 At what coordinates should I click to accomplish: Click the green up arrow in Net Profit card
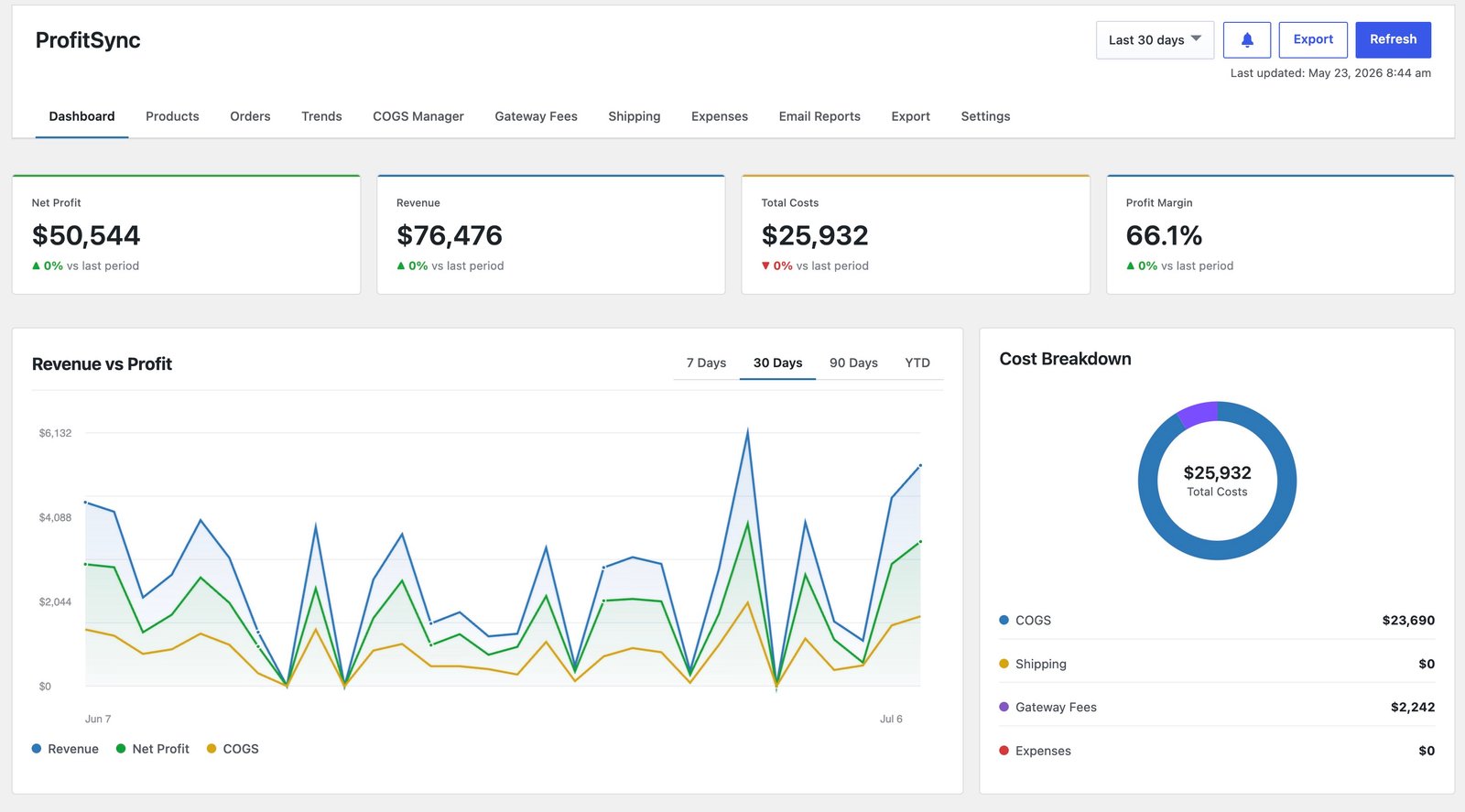click(36, 266)
